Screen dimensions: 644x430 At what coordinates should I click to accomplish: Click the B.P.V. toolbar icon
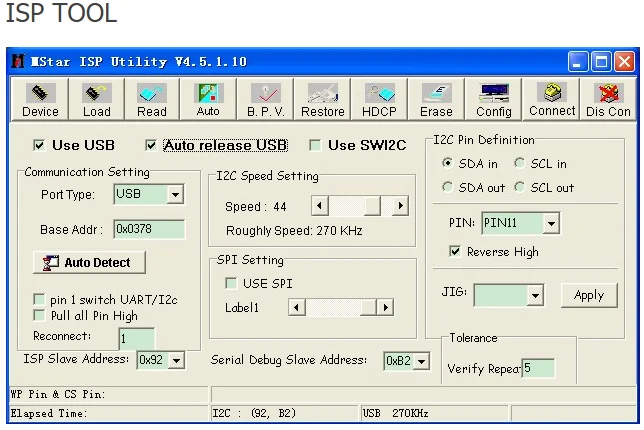(x=265, y=99)
